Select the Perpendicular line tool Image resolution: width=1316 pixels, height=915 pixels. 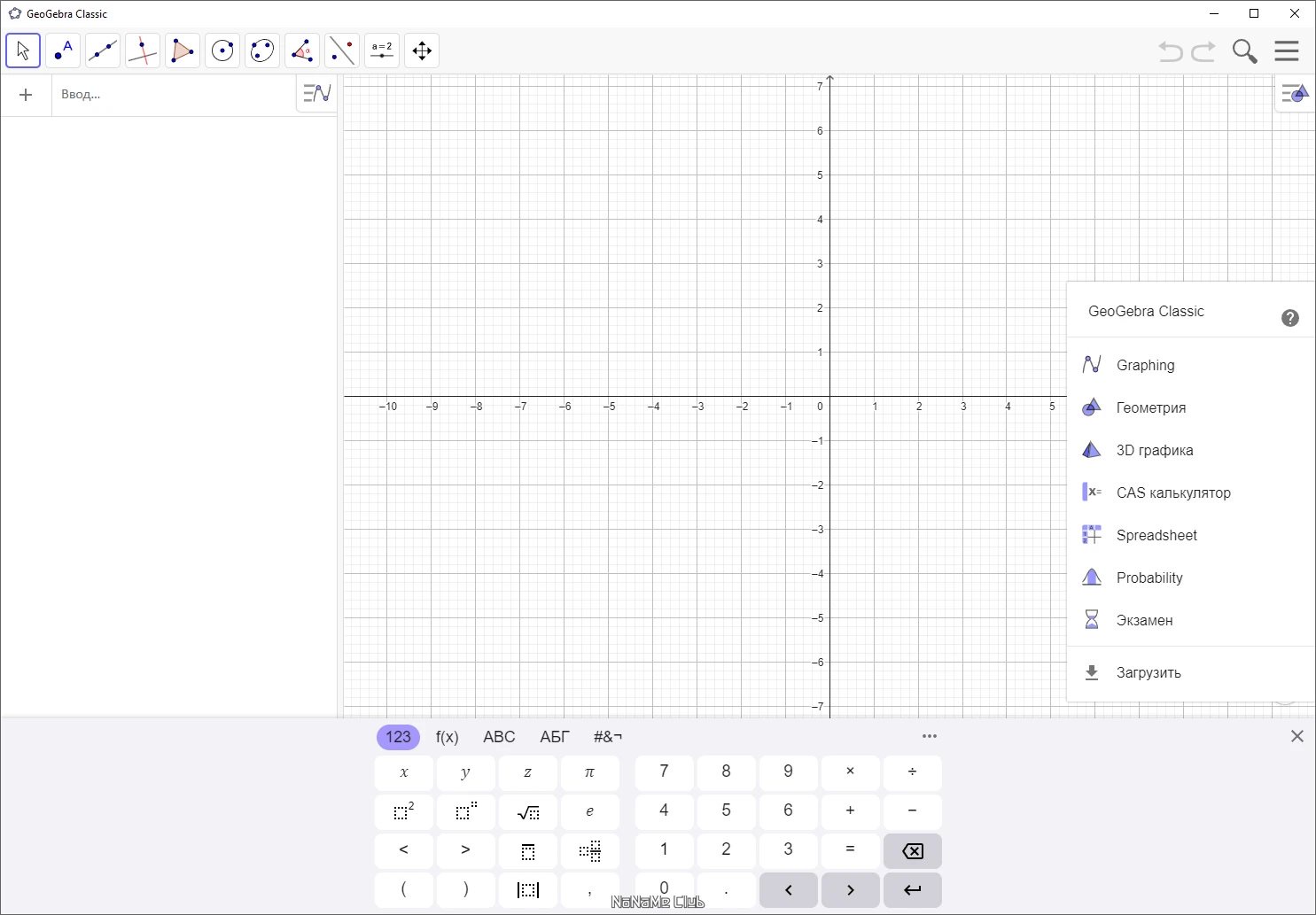[143, 50]
